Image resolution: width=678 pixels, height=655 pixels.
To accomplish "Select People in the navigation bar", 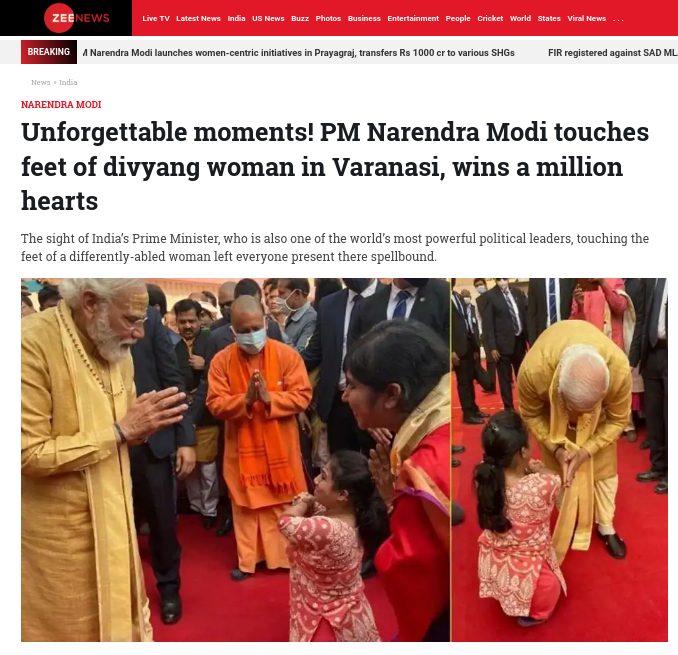I will tap(457, 19).
